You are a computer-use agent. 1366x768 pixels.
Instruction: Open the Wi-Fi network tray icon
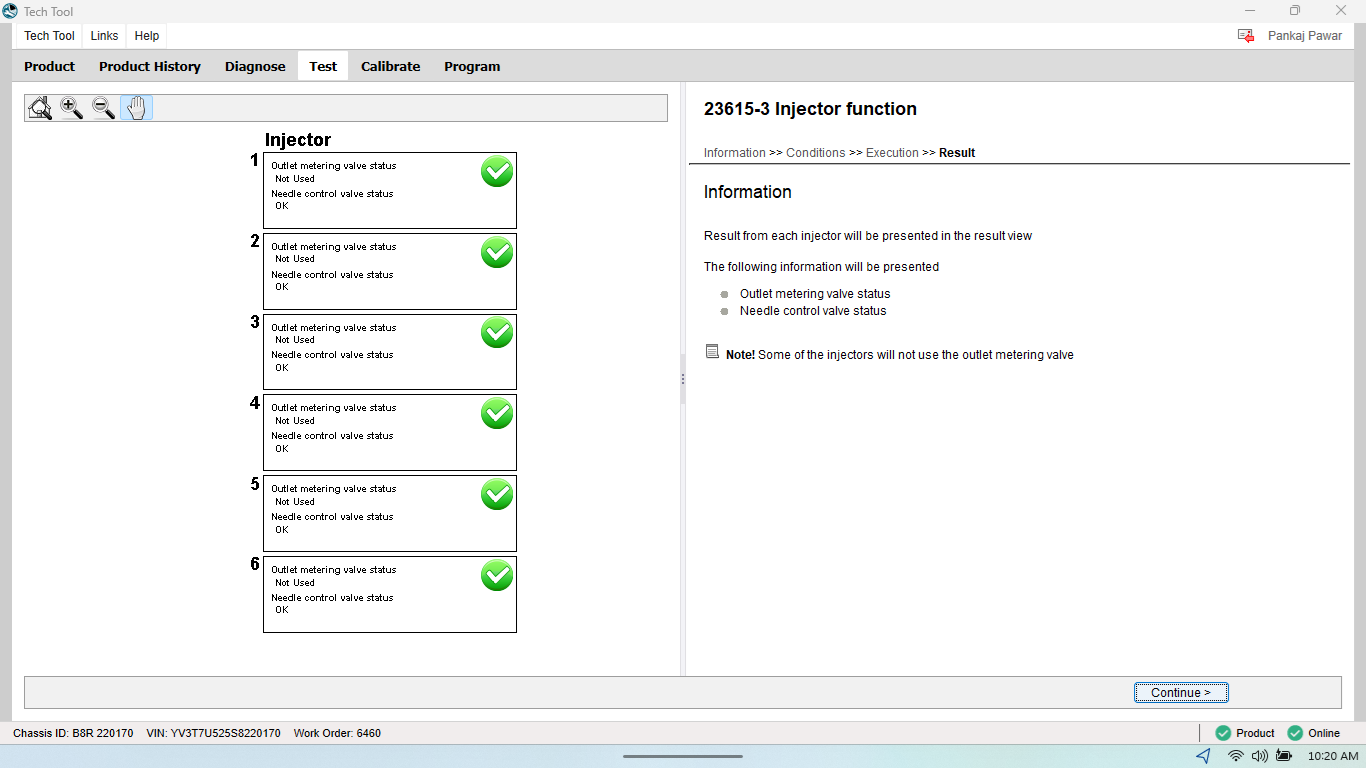(x=1236, y=756)
